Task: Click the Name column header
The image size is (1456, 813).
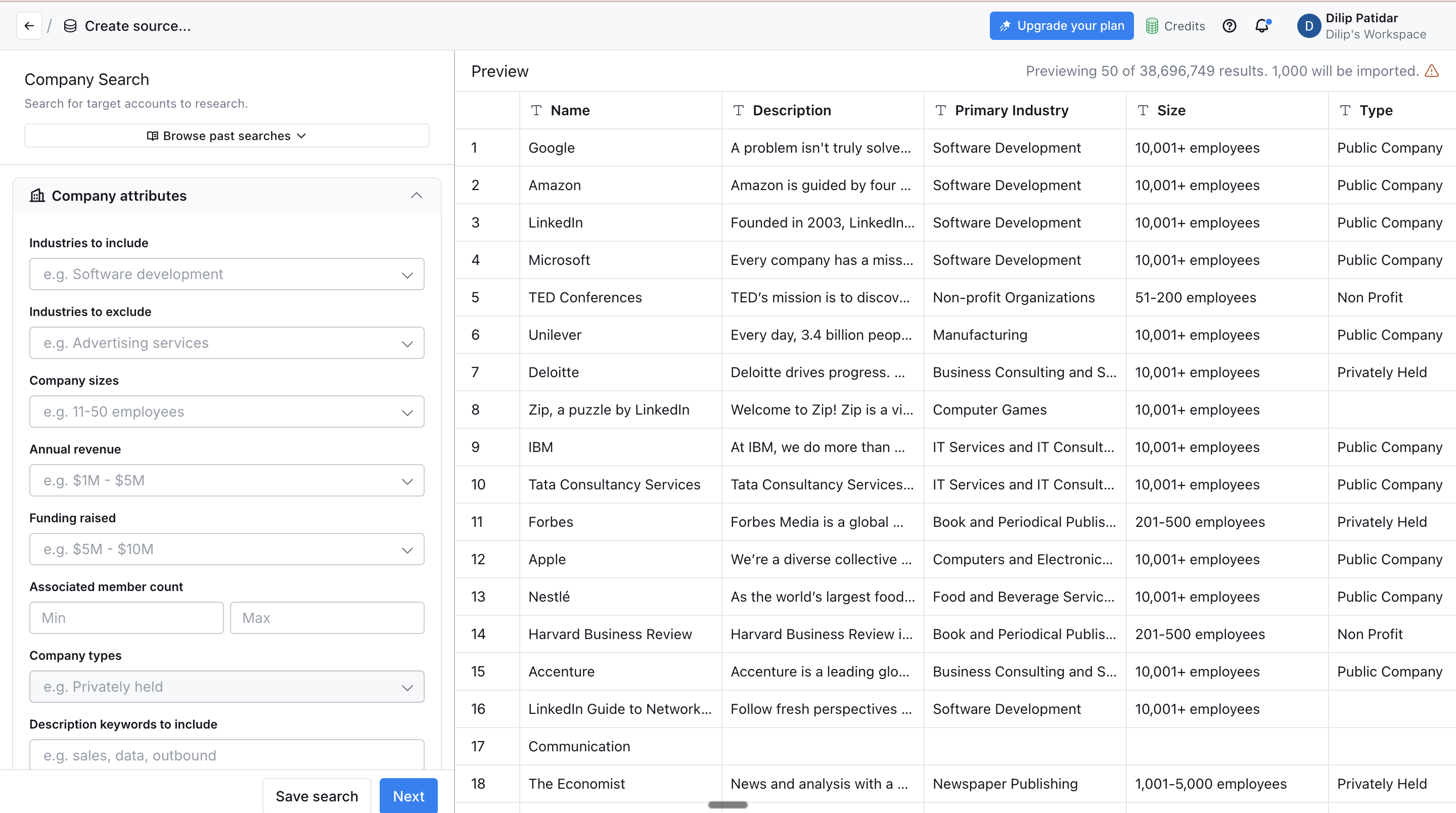Action: pyautogui.click(x=570, y=110)
